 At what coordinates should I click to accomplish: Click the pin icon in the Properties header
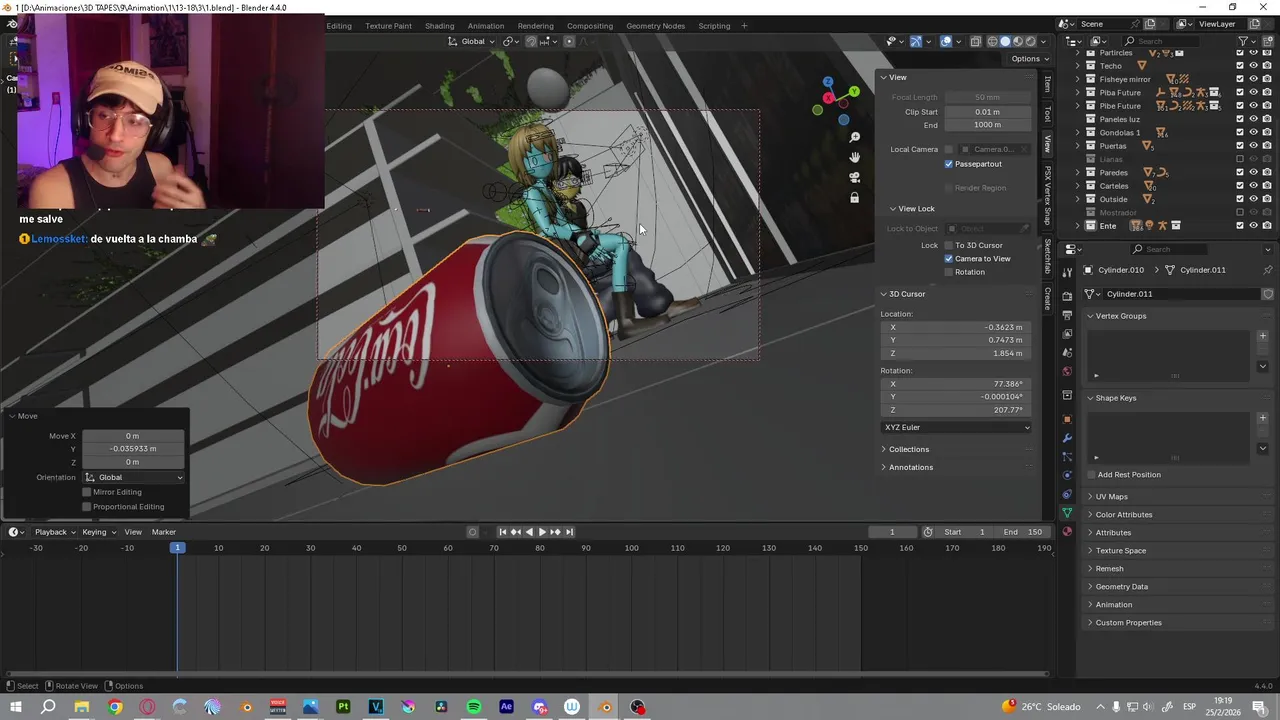coord(1268,270)
